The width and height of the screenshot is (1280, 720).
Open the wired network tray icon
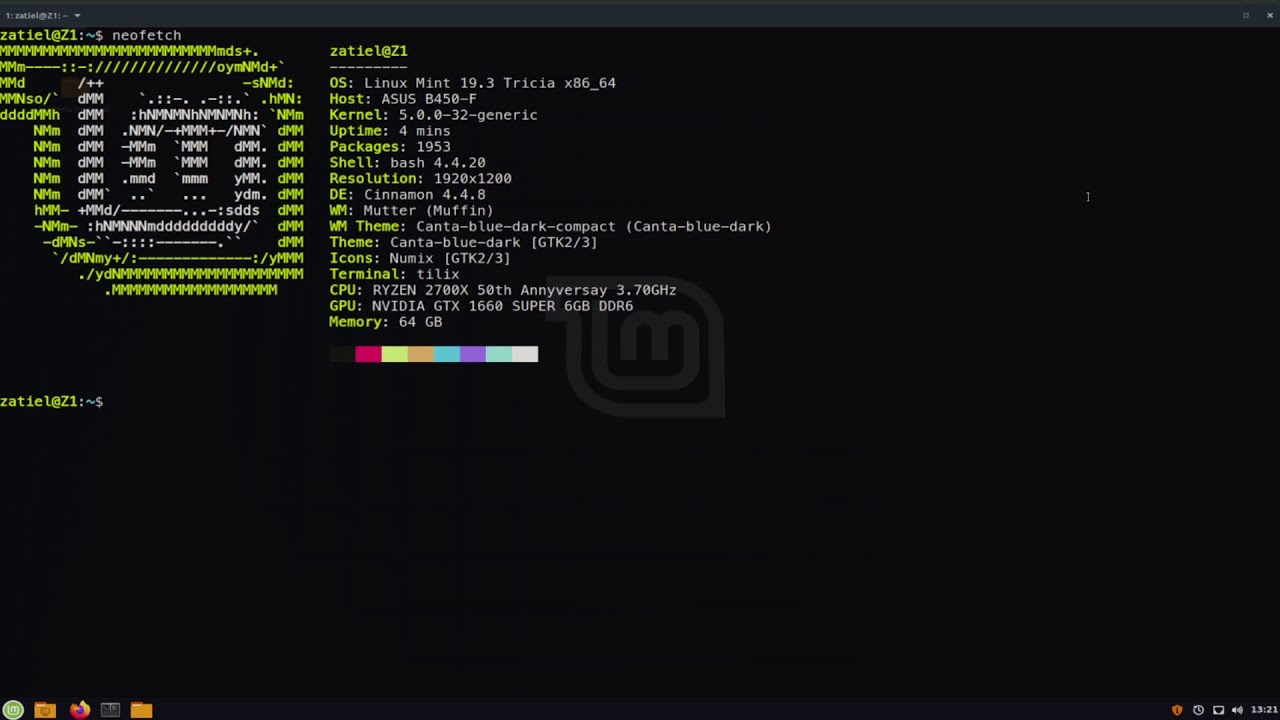pyautogui.click(x=1218, y=710)
